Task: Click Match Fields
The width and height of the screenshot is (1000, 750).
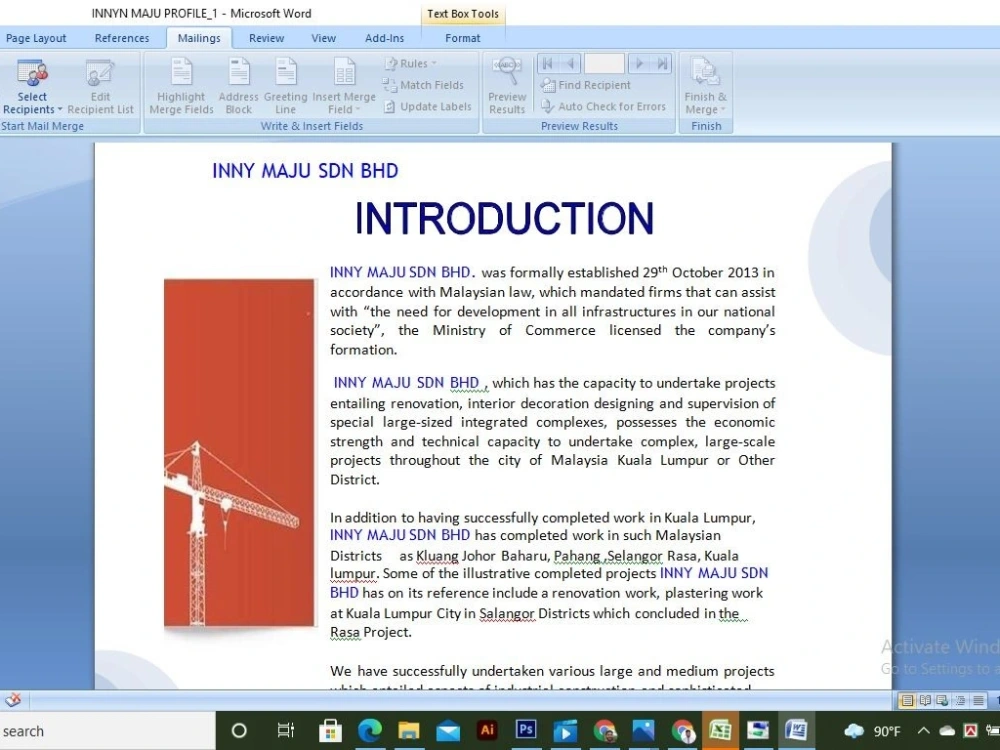Action: tap(423, 85)
